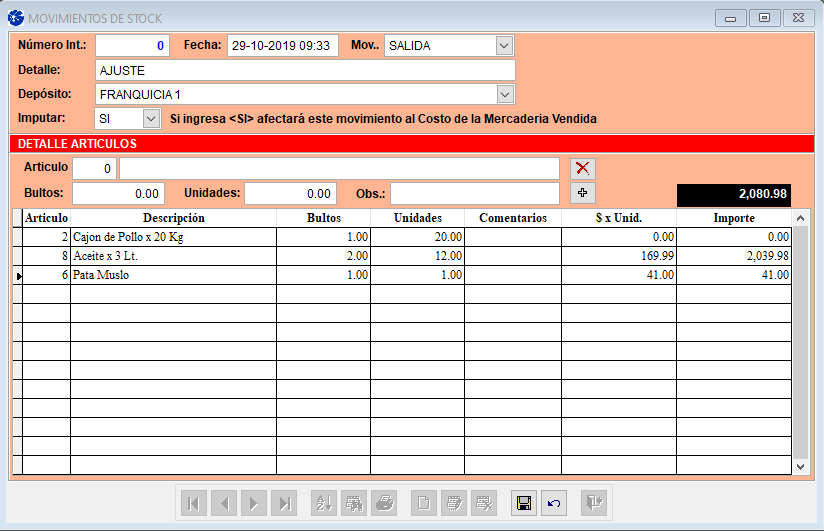The image size is (824, 531).
Task: Click the Unidades column header
Action: pyautogui.click(x=418, y=218)
